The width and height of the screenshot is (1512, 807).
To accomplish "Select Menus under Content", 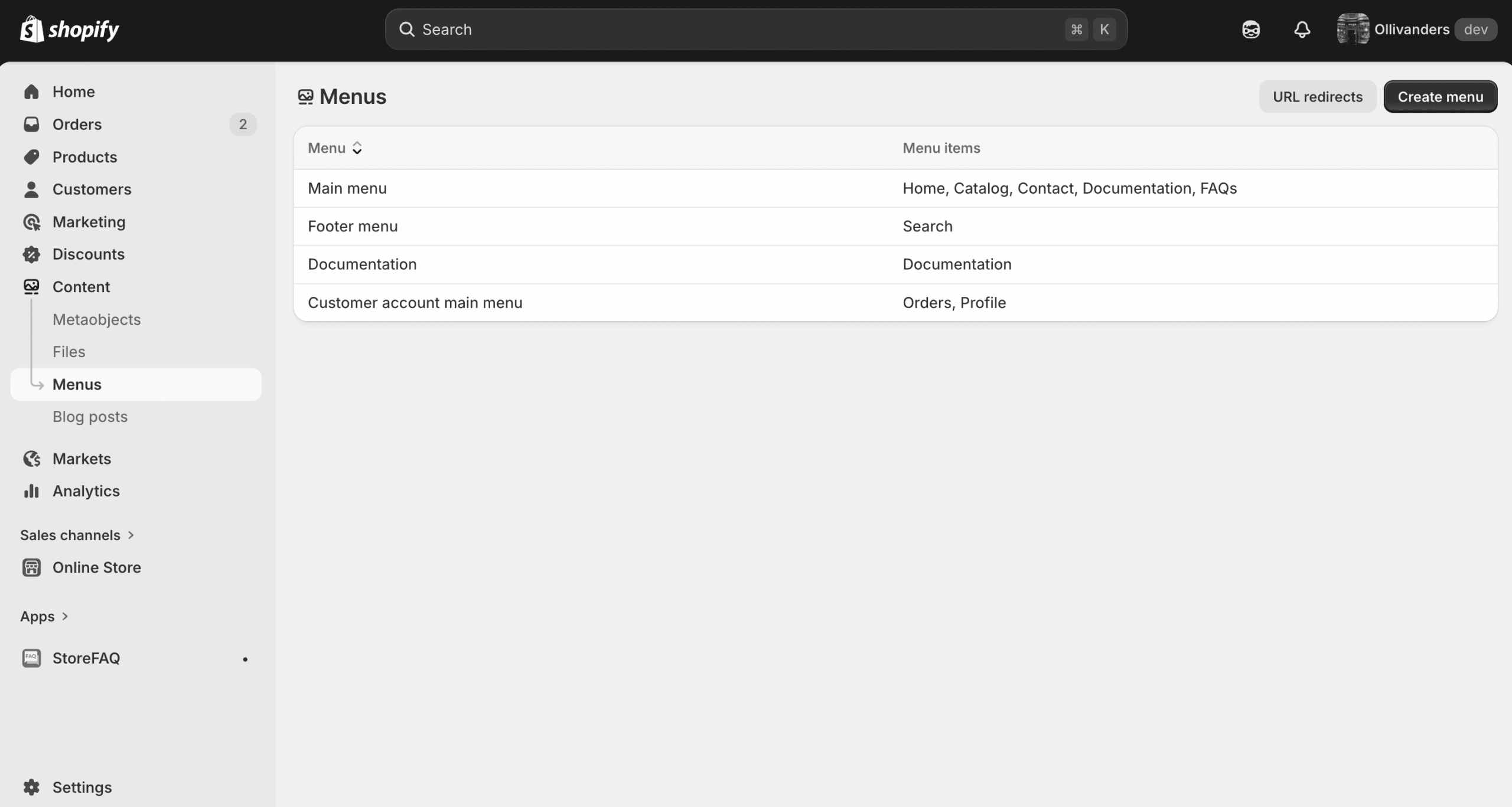I will pyautogui.click(x=136, y=384).
